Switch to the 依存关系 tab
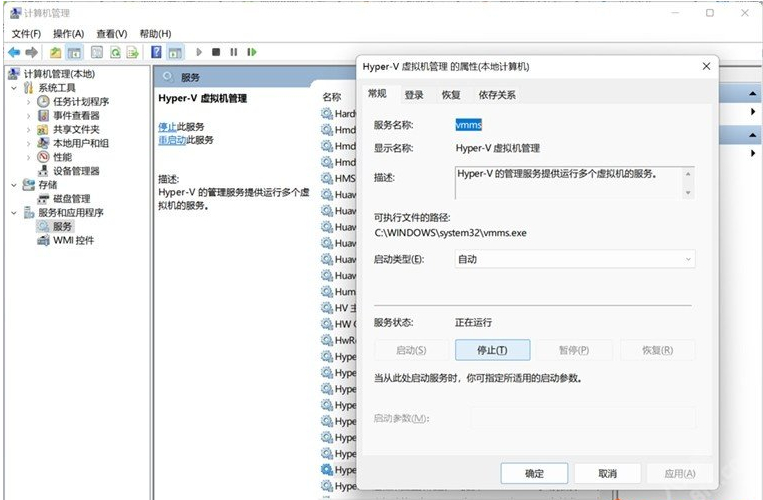 pos(496,95)
